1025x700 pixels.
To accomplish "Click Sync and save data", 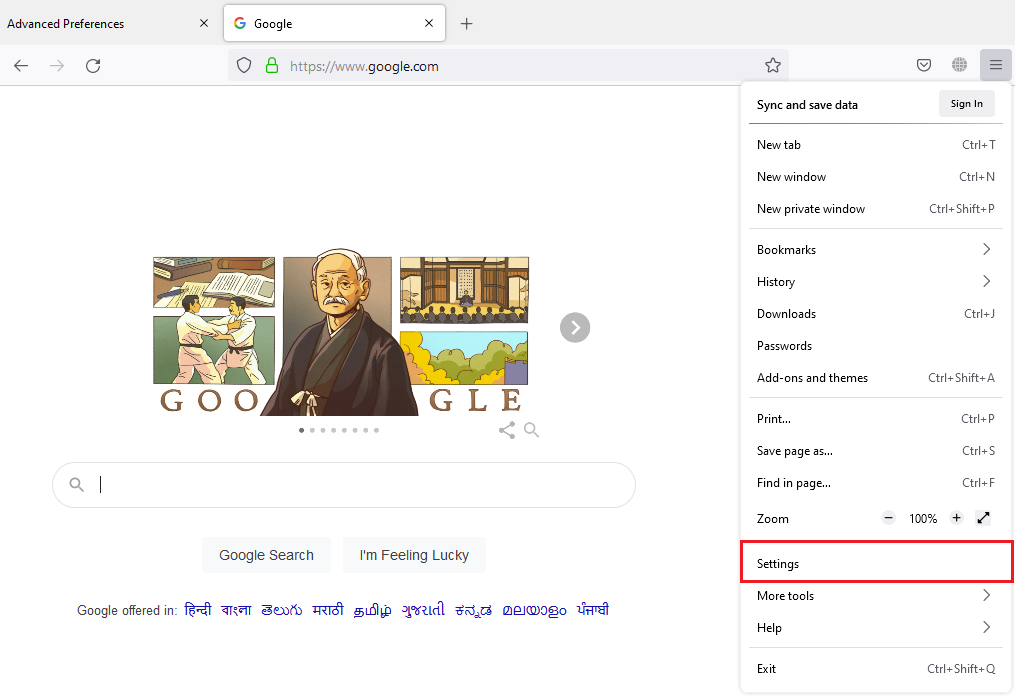I will pos(807,105).
